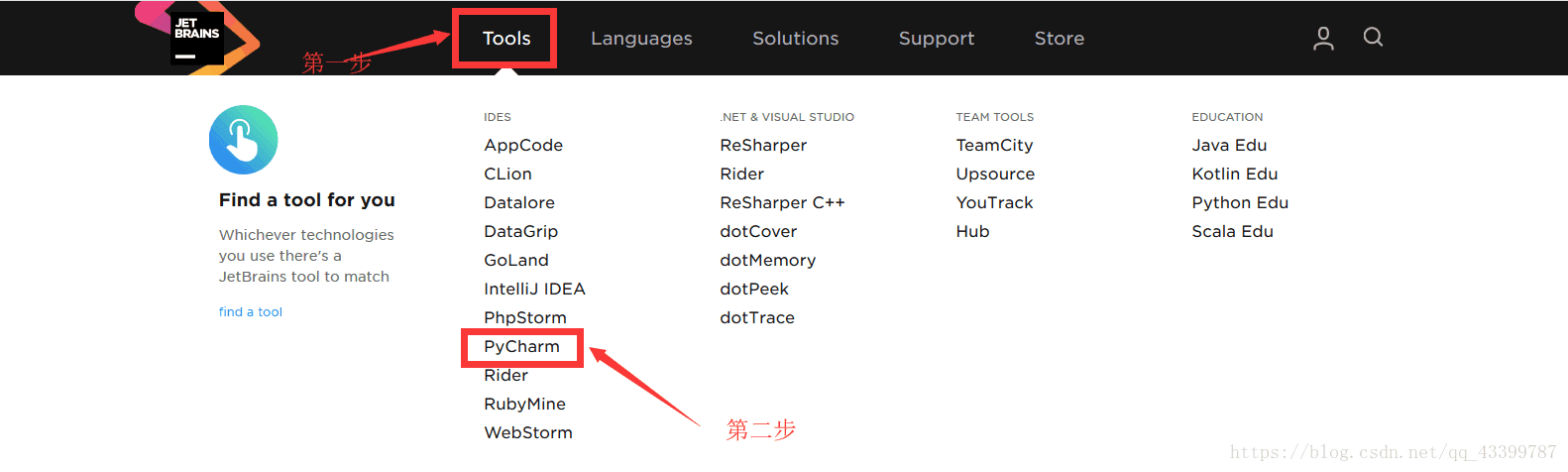Open the PhpStorm link
1568x472 pixels.
click(x=525, y=317)
